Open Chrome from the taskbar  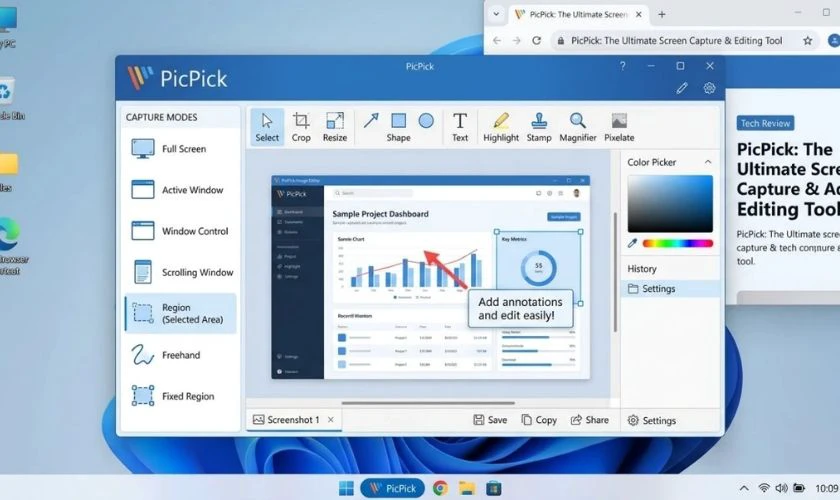tap(440, 488)
